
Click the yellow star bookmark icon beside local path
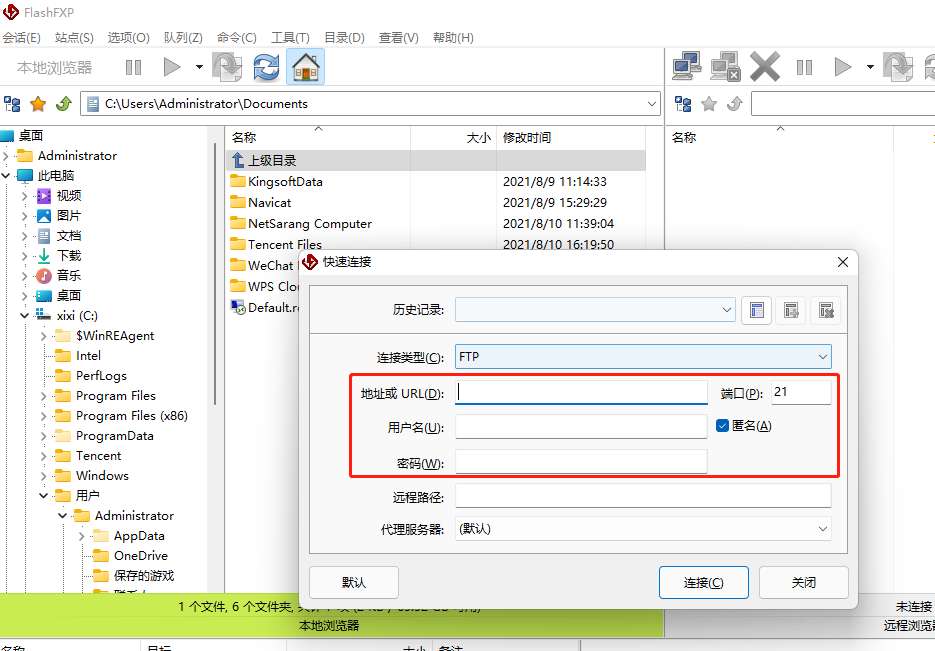pyautogui.click(x=38, y=104)
